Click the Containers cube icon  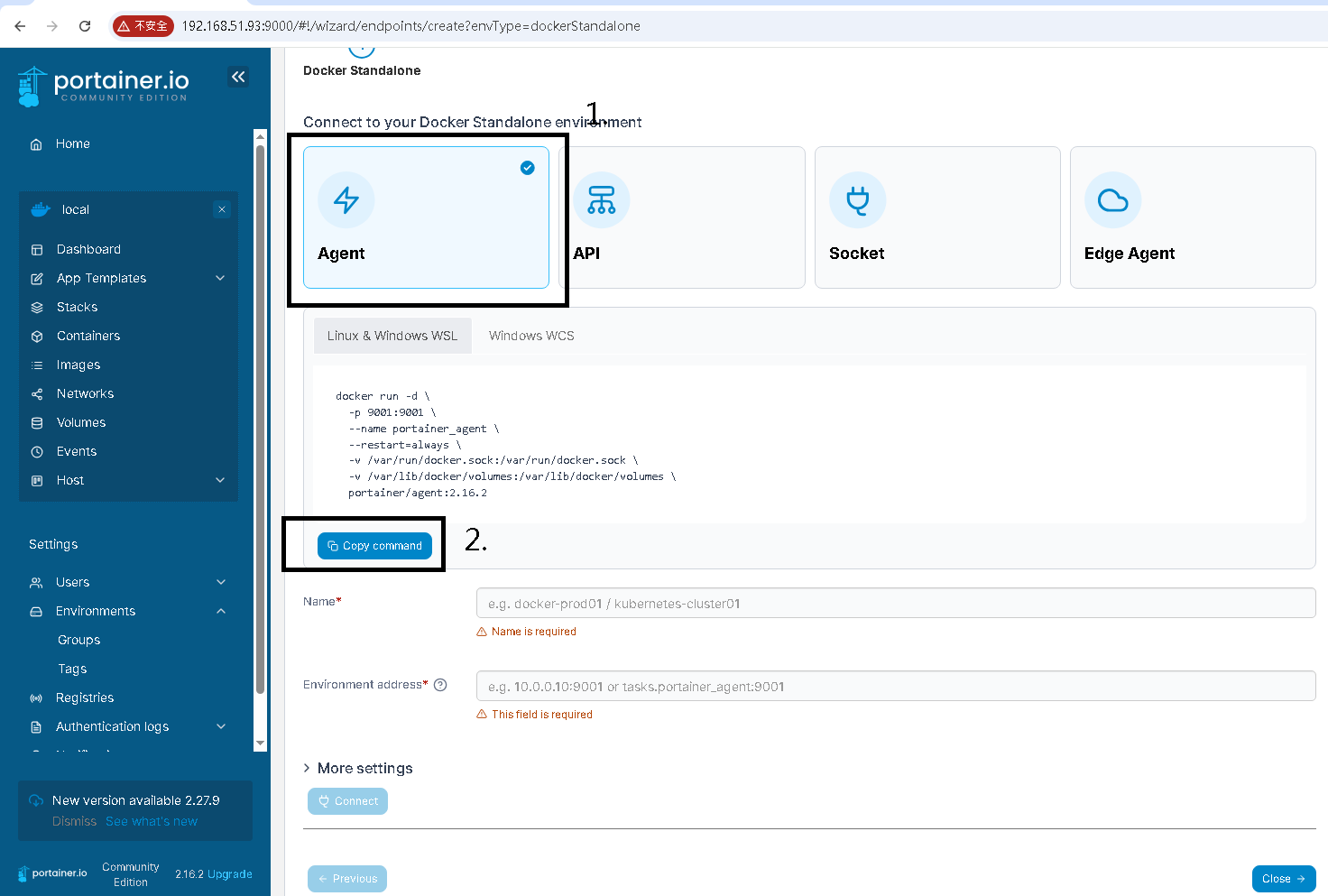click(x=37, y=337)
